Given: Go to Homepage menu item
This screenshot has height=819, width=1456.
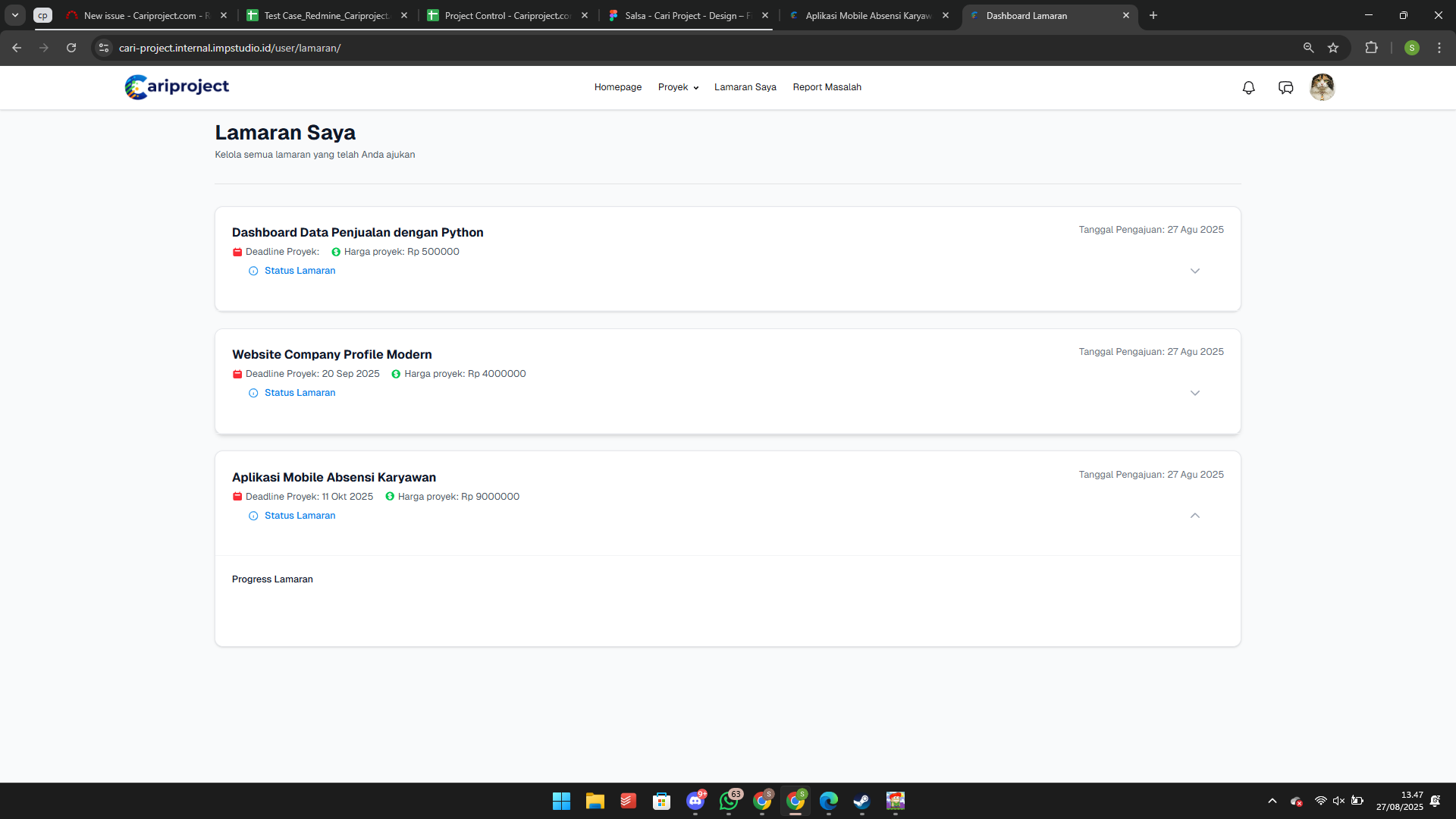Looking at the screenshot, I should click(x=617, y=87).
